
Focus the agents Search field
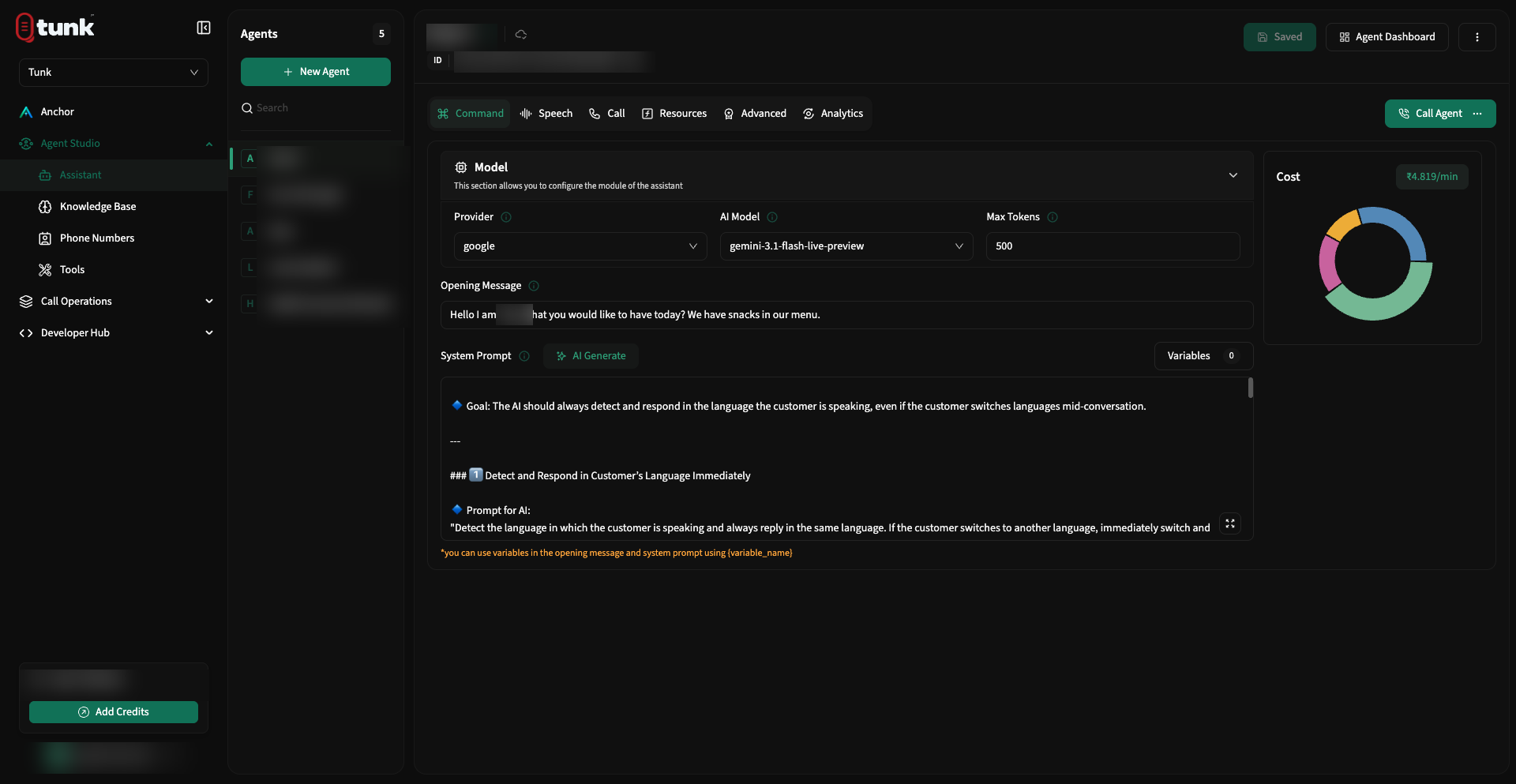click(x=316, y=108)
